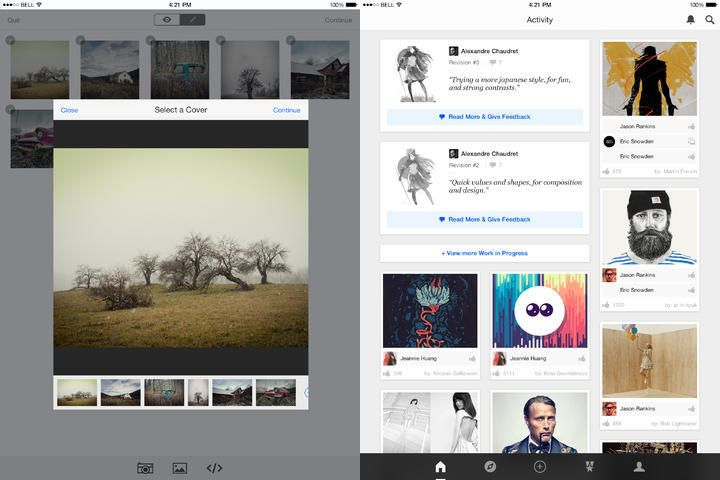Select the field trees thumbnail in the cover filmstrip

coord(77,392)
